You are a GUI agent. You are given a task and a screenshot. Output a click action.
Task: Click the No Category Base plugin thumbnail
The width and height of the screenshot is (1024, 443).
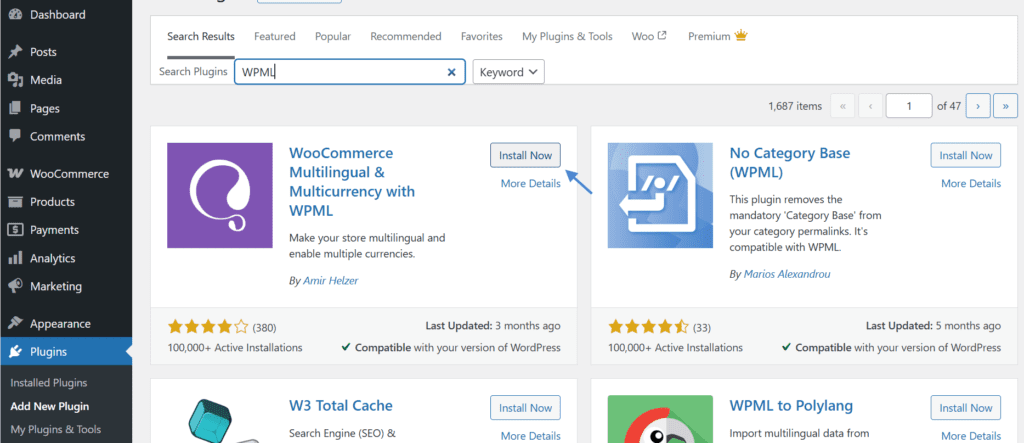[660, 195]
